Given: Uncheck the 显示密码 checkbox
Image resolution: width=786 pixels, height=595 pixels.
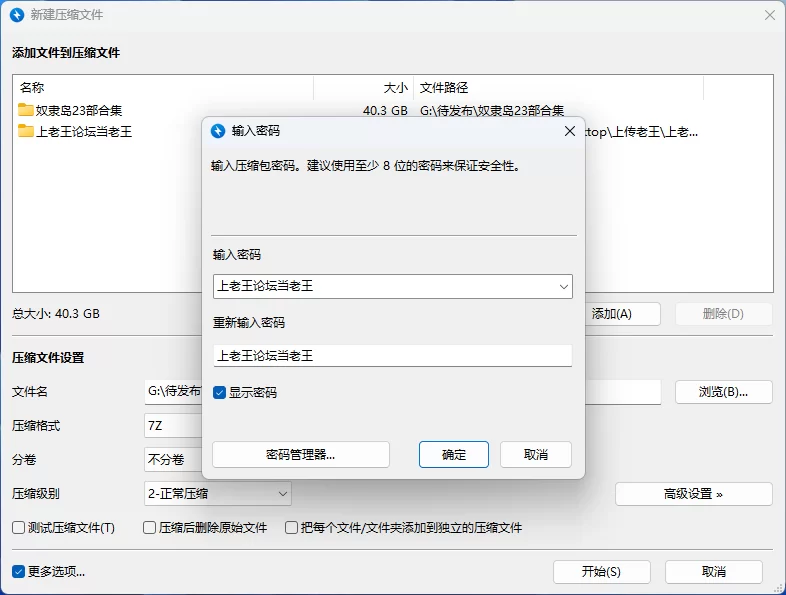Looking at the screenshot, I should 220,393.
